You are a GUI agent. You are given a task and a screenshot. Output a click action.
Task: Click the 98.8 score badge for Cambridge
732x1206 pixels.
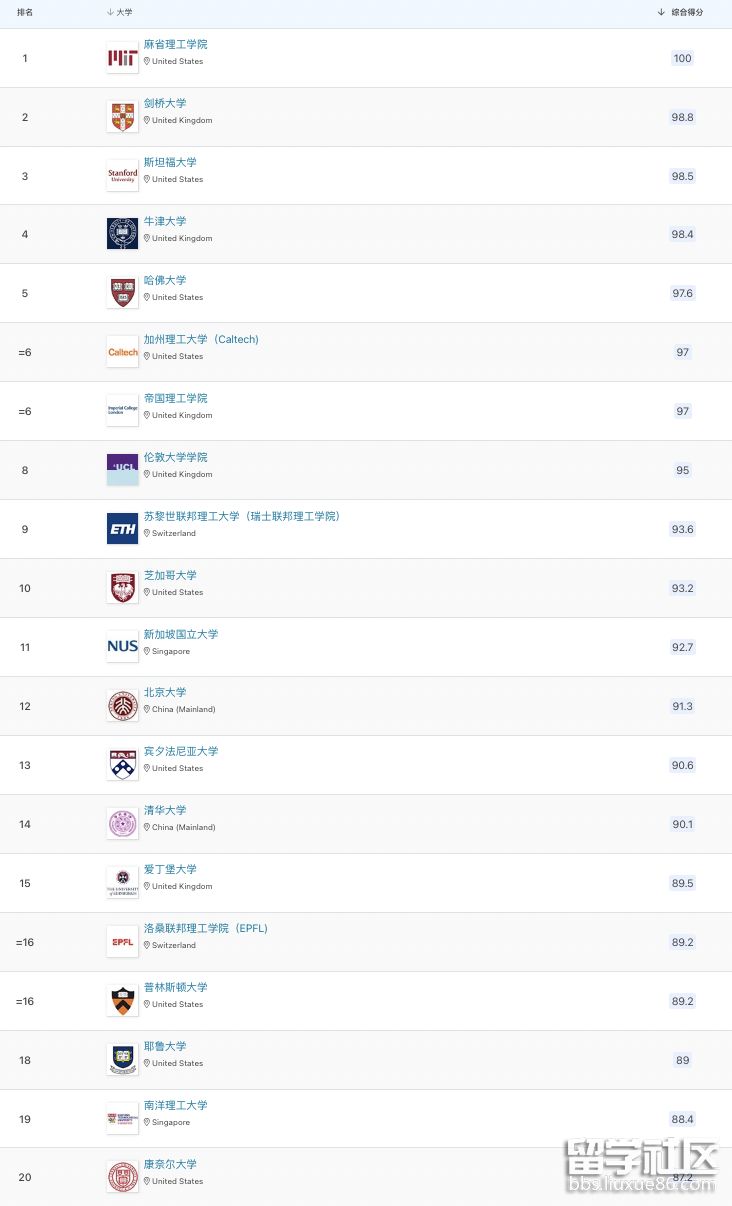click(x=682, y=117)
